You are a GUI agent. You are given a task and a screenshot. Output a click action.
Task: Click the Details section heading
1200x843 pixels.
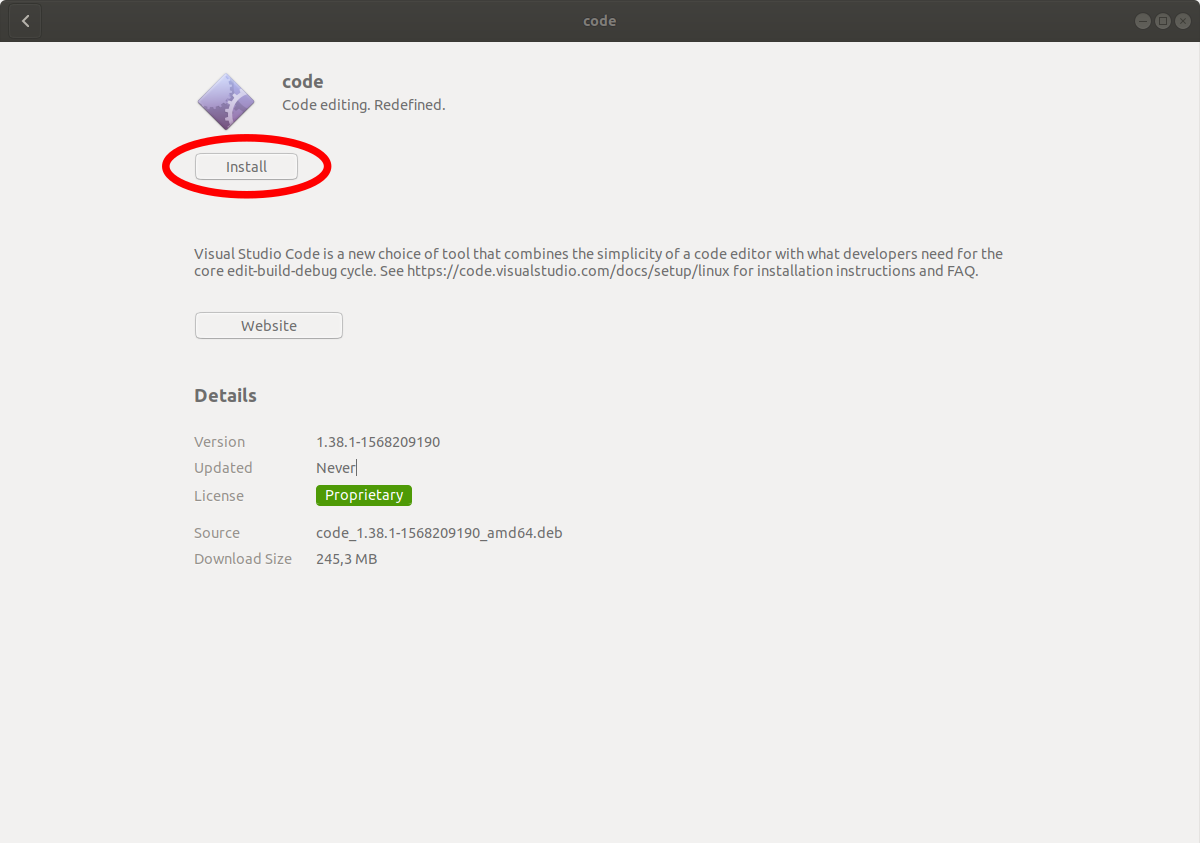pyautogui.click(x=225, y=396)
